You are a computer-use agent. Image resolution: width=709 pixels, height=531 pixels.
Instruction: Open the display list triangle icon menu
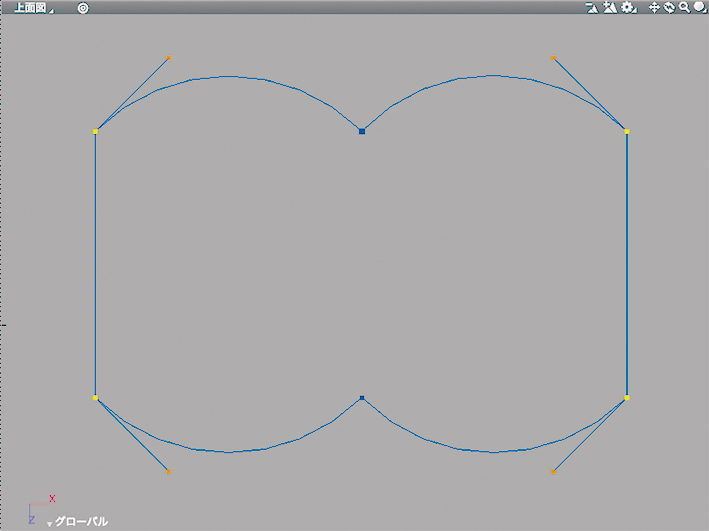tap(592, 8)
